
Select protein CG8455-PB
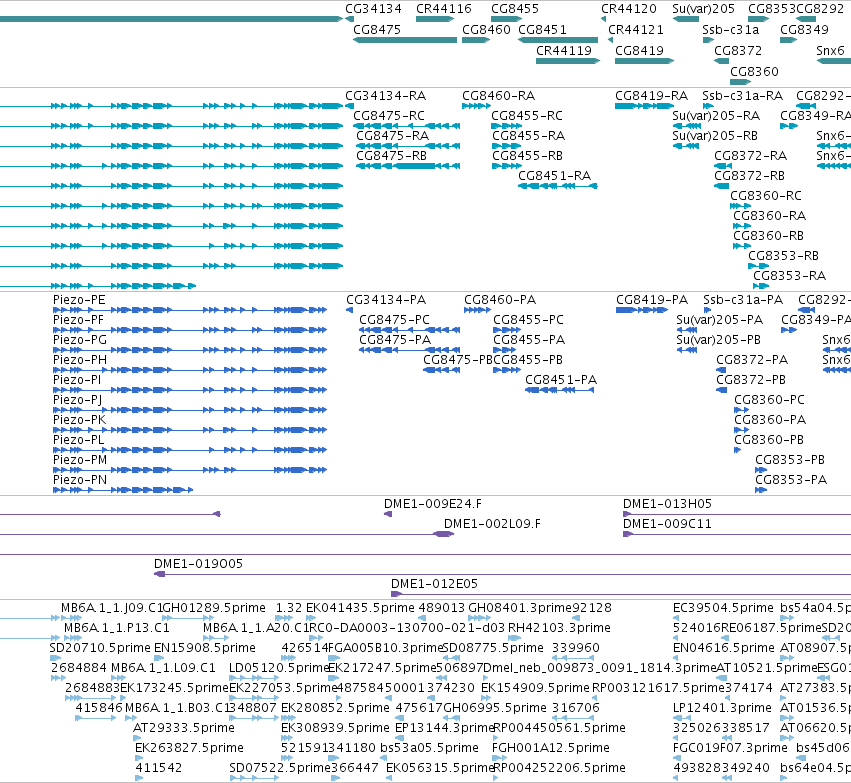point(529,360)
